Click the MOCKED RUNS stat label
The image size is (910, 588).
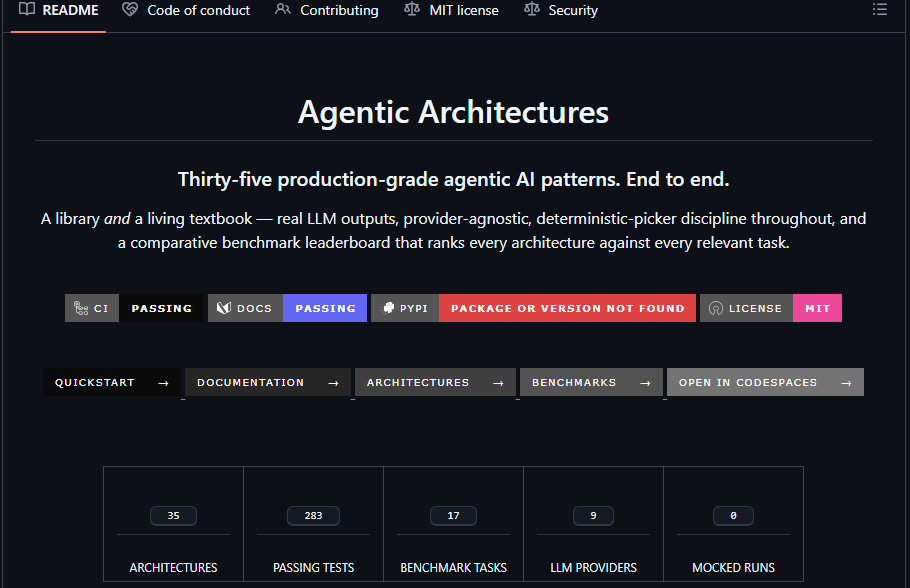click(734, 568)
